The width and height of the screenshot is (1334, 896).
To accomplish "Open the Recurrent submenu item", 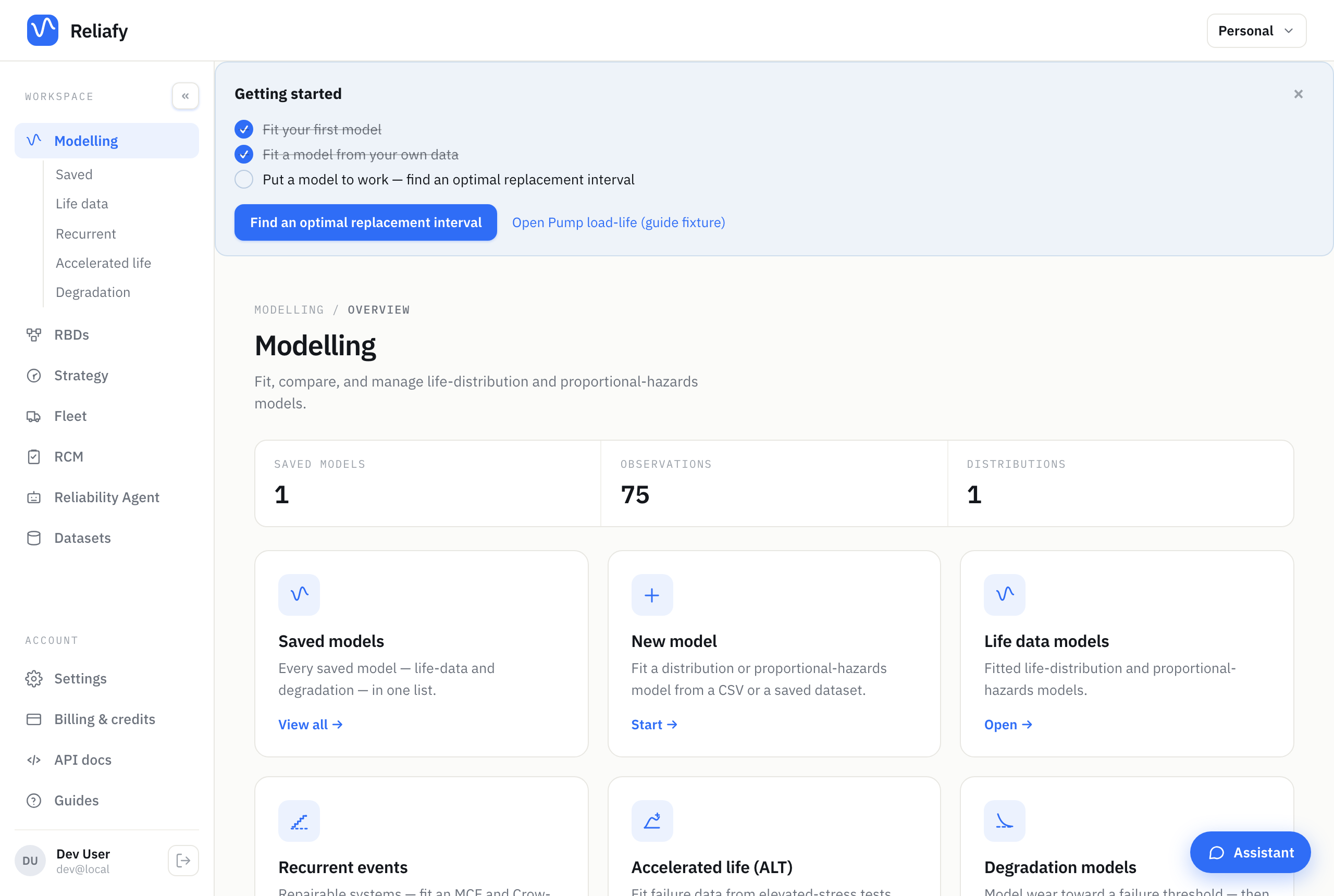I will pos(86,233).
